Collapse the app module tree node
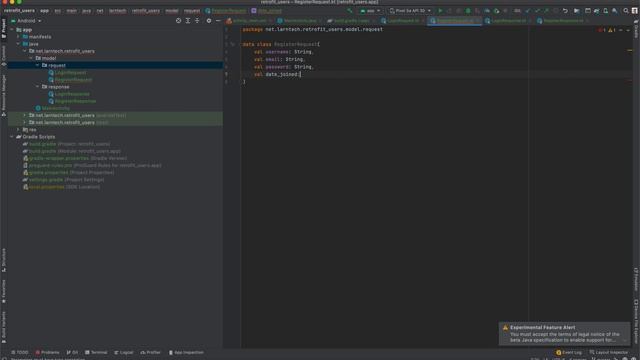This screenshot has width=640, height=360. point(12,30)
